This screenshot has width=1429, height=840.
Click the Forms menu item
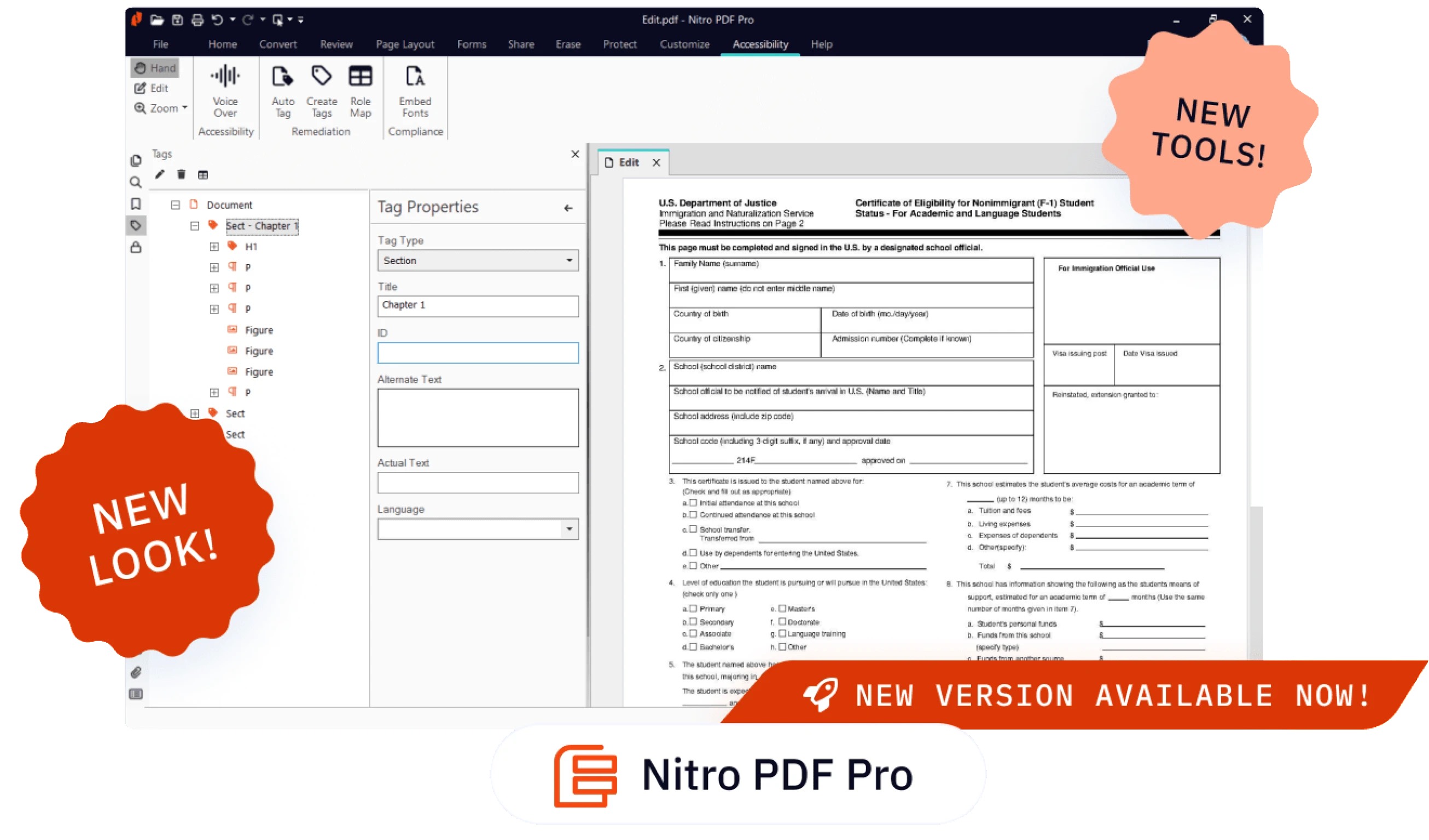[470, 44]
